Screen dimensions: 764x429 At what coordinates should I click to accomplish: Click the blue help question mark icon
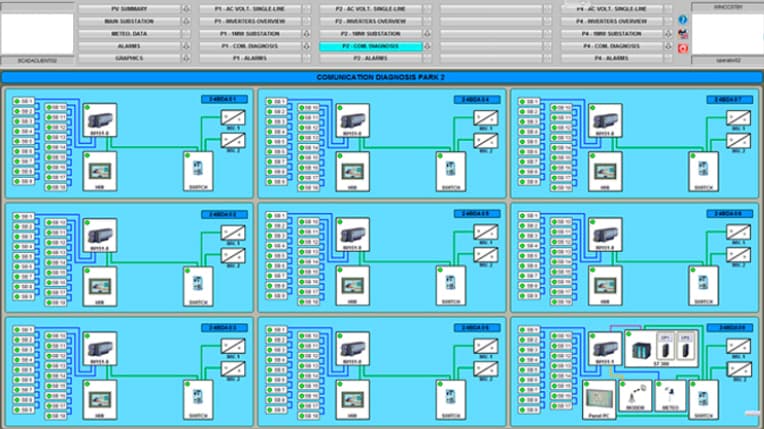click(x=682, y=19)
